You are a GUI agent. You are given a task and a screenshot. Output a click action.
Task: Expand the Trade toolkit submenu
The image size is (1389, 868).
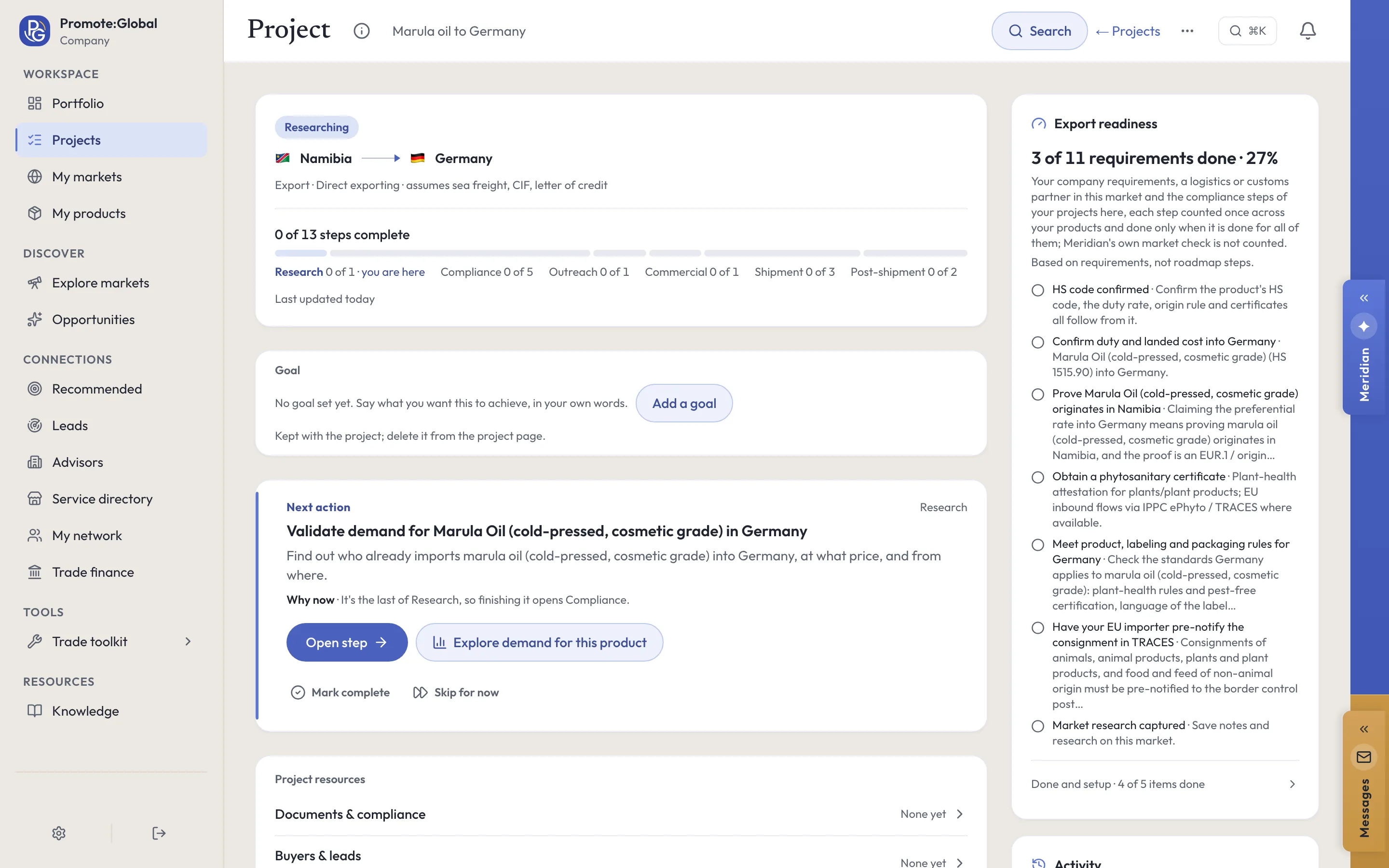point(188,641)
